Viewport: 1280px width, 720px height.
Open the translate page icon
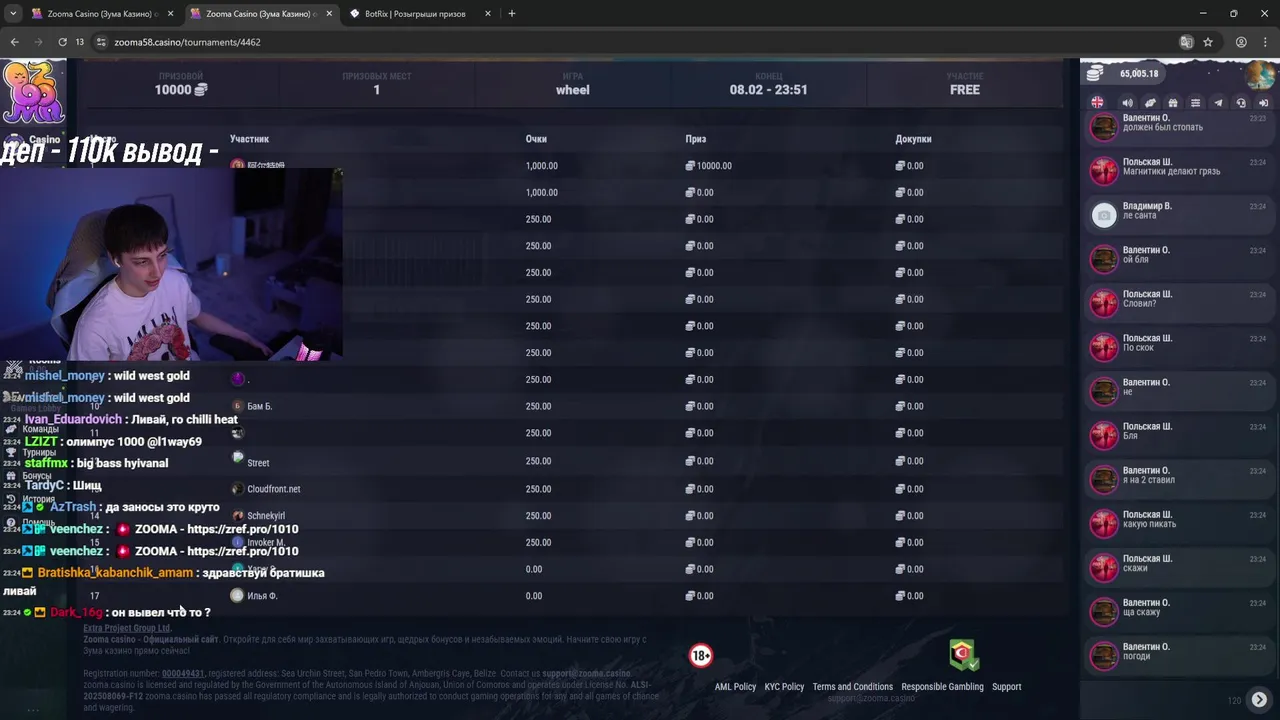1186,42
